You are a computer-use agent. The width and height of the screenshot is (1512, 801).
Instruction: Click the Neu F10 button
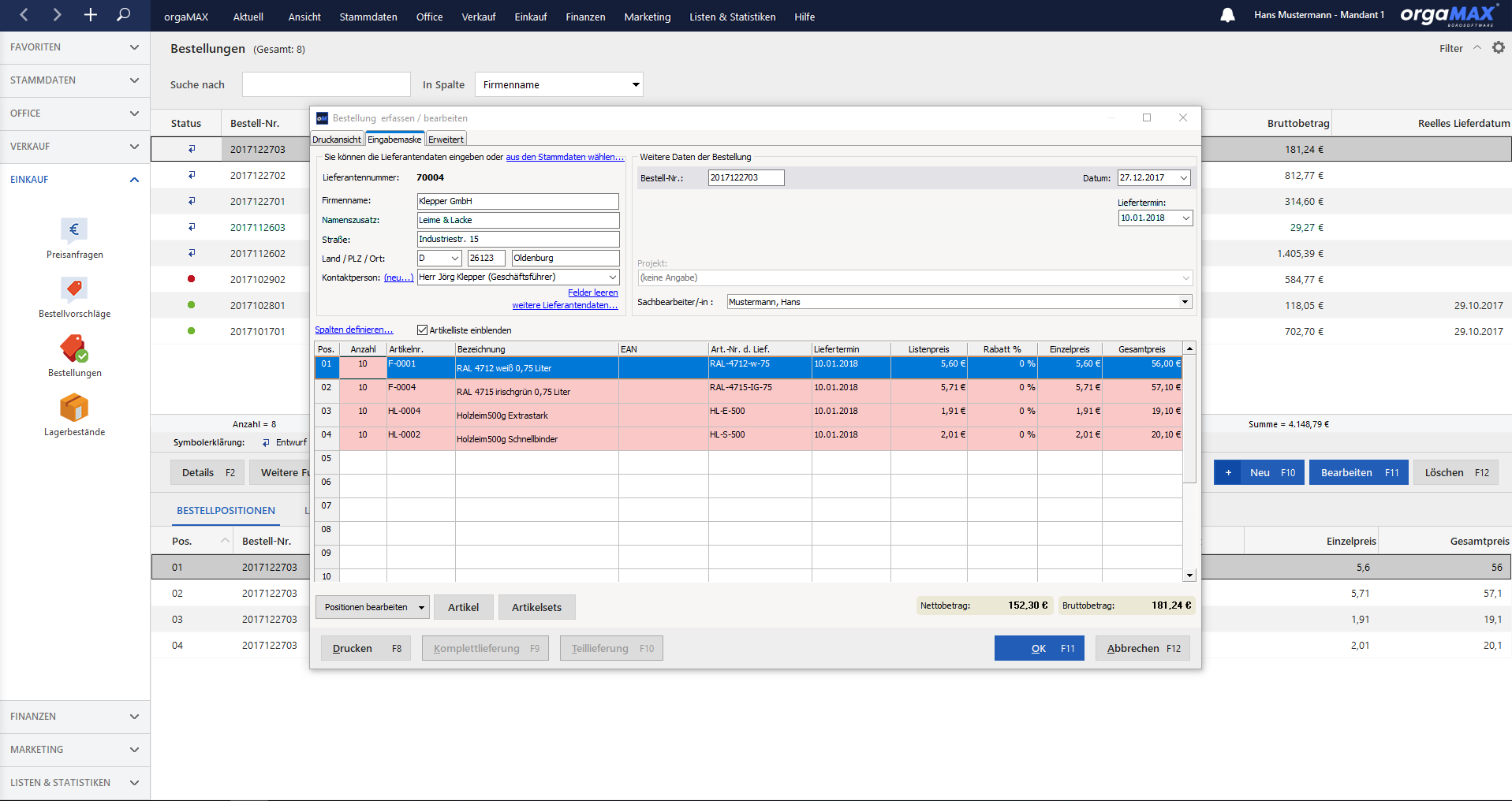1260,472
